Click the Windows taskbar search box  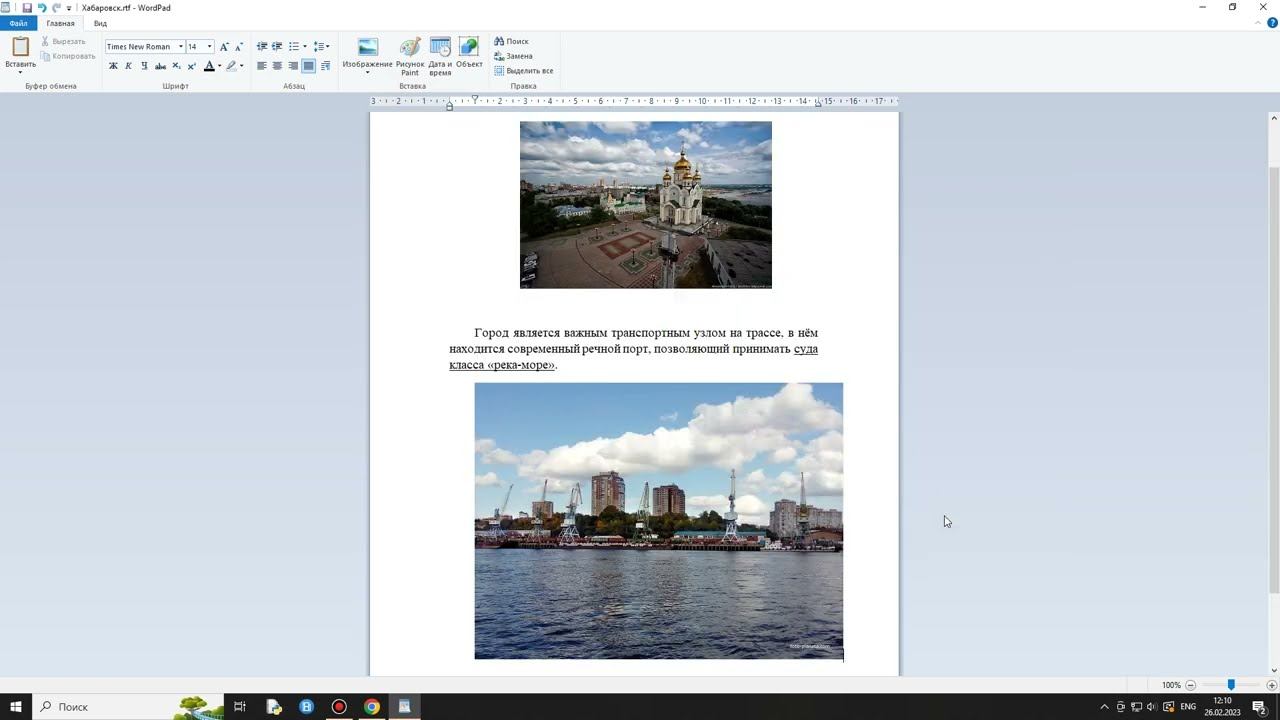point(100,707)
